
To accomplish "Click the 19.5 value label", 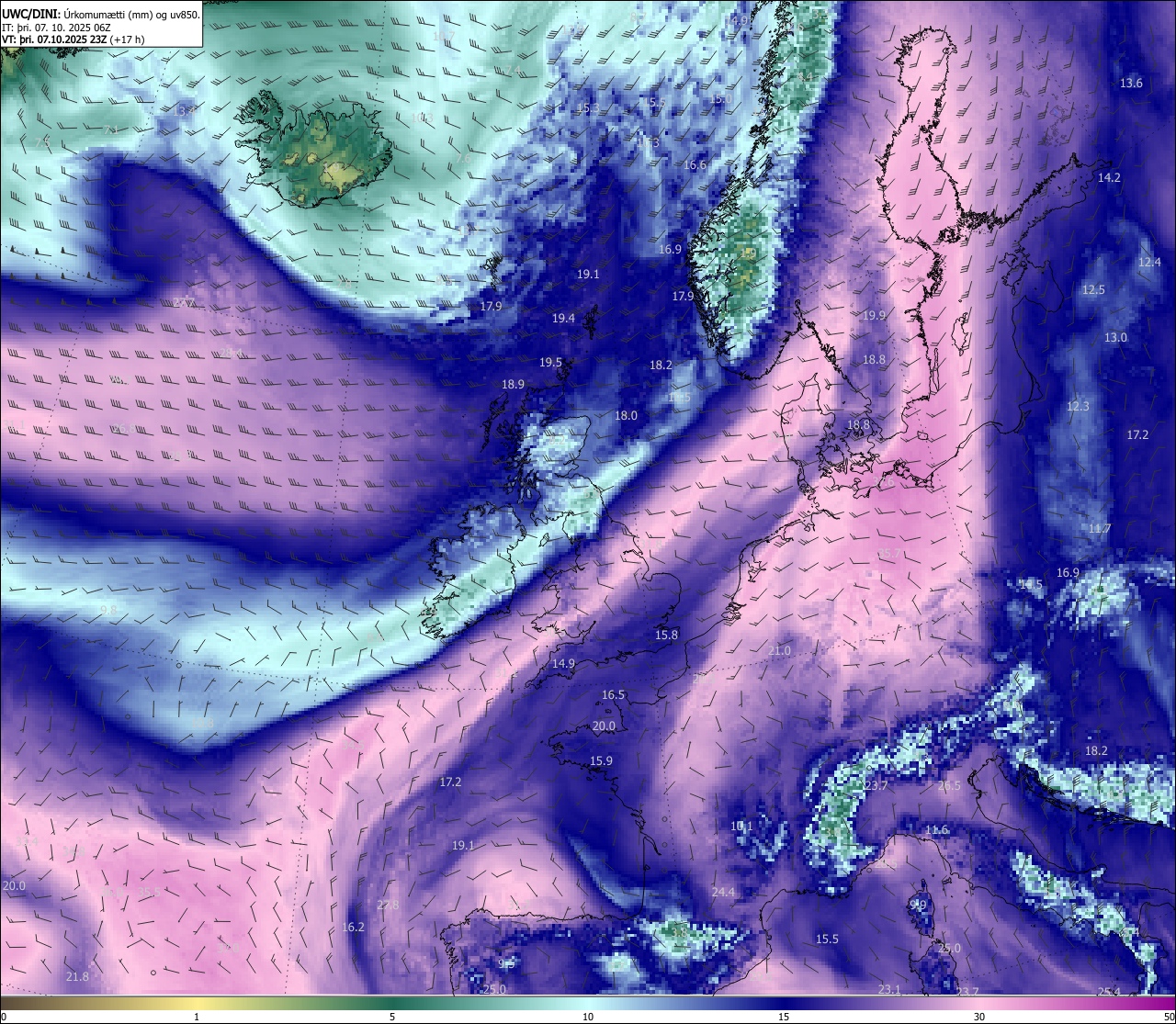I will [550, 363].
